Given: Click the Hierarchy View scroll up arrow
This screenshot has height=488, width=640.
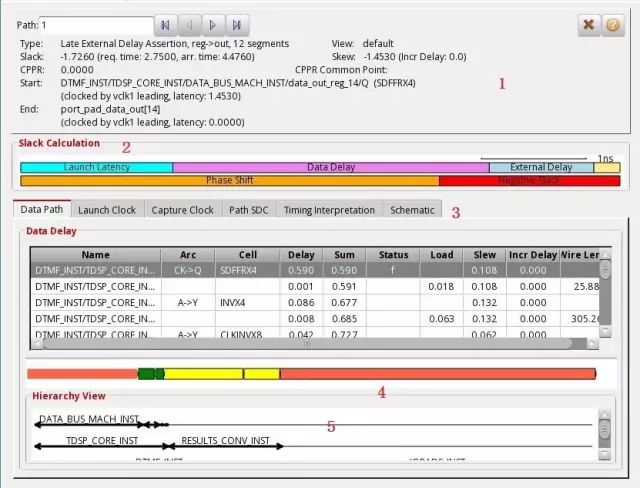Looking at the screenshot, I should (x=604, y=415).
